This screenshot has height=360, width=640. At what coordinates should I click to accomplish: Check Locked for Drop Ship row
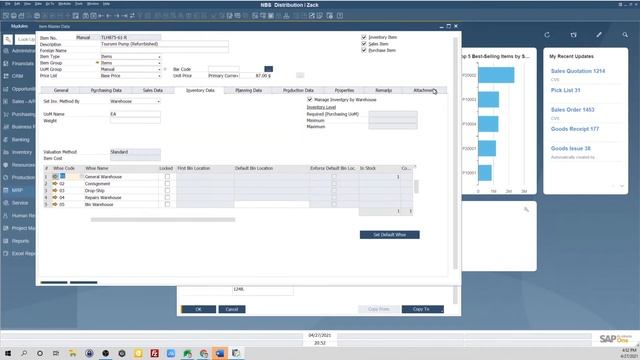tap(167, 191)
